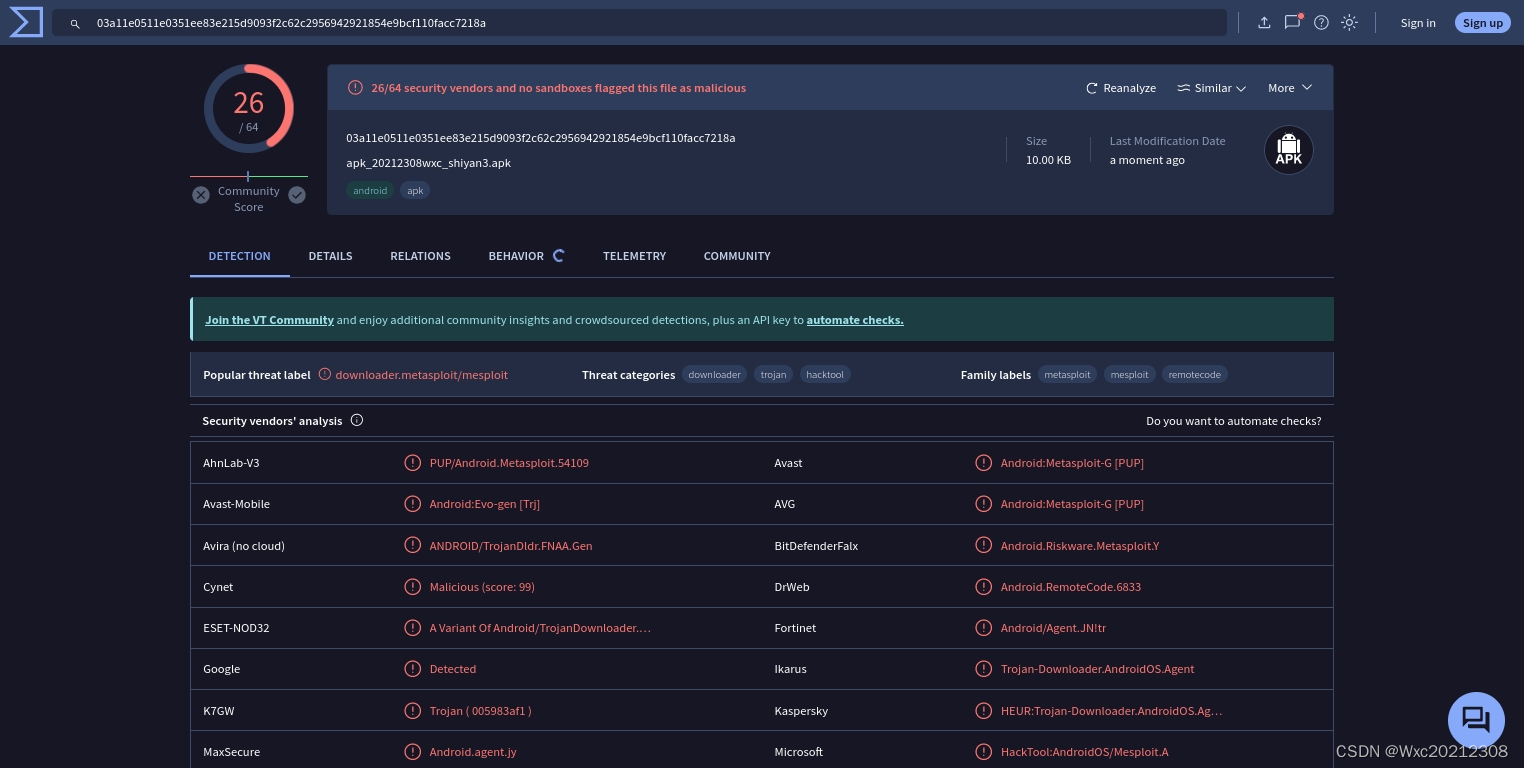
Task: Click the Trojan ( 005983af1 ) detection text
Action: [480, 711]
